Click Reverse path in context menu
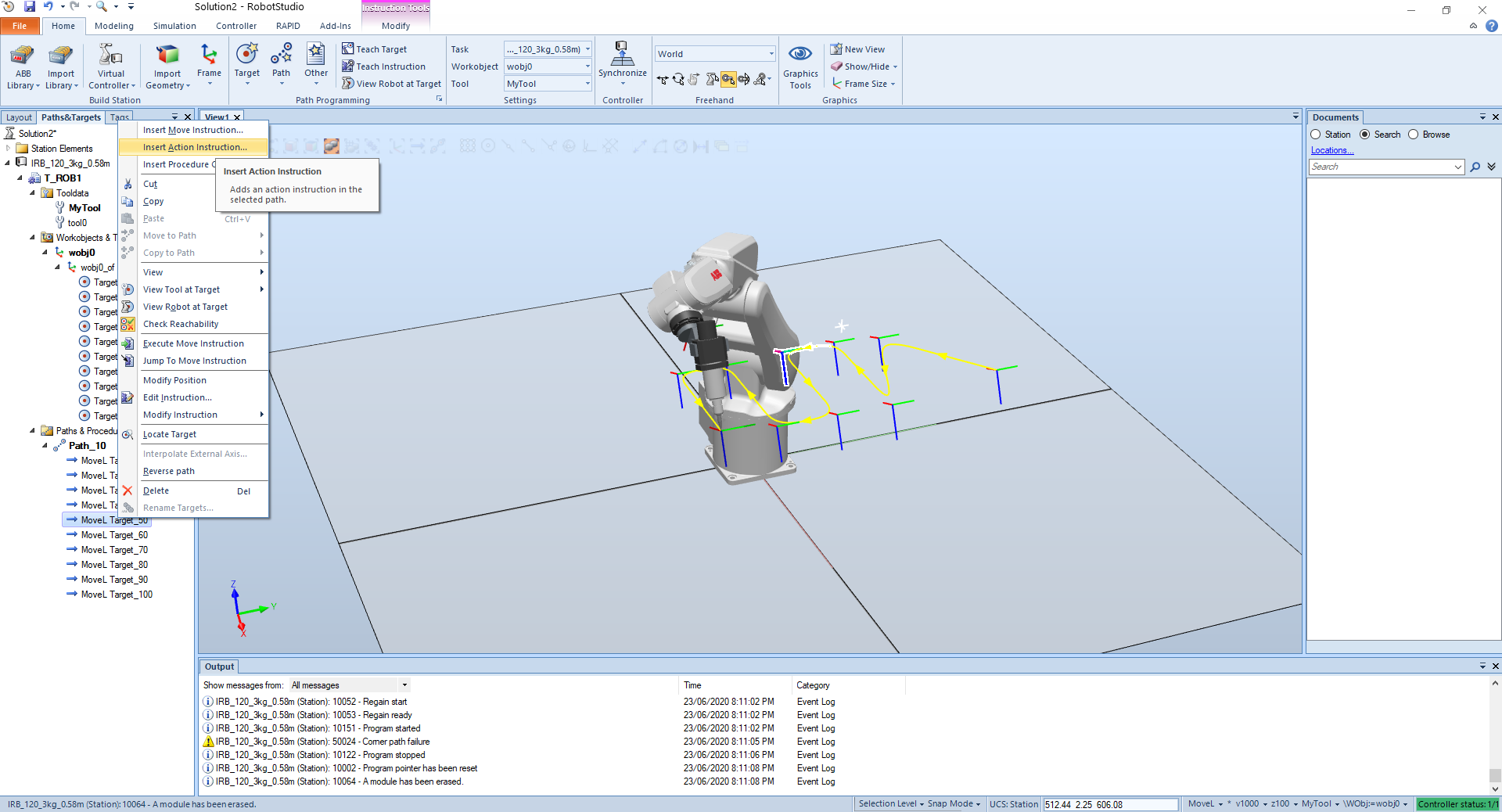 pyautogui.click(x=169, y=471)
